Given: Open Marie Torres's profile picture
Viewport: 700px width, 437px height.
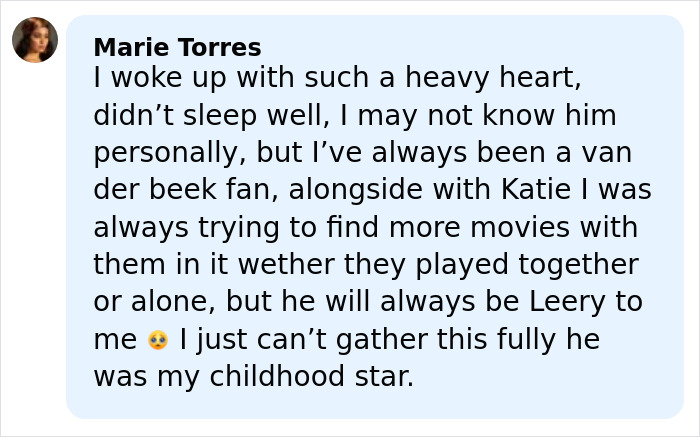Looking at the screenshot, I should [x=35, y=40].
